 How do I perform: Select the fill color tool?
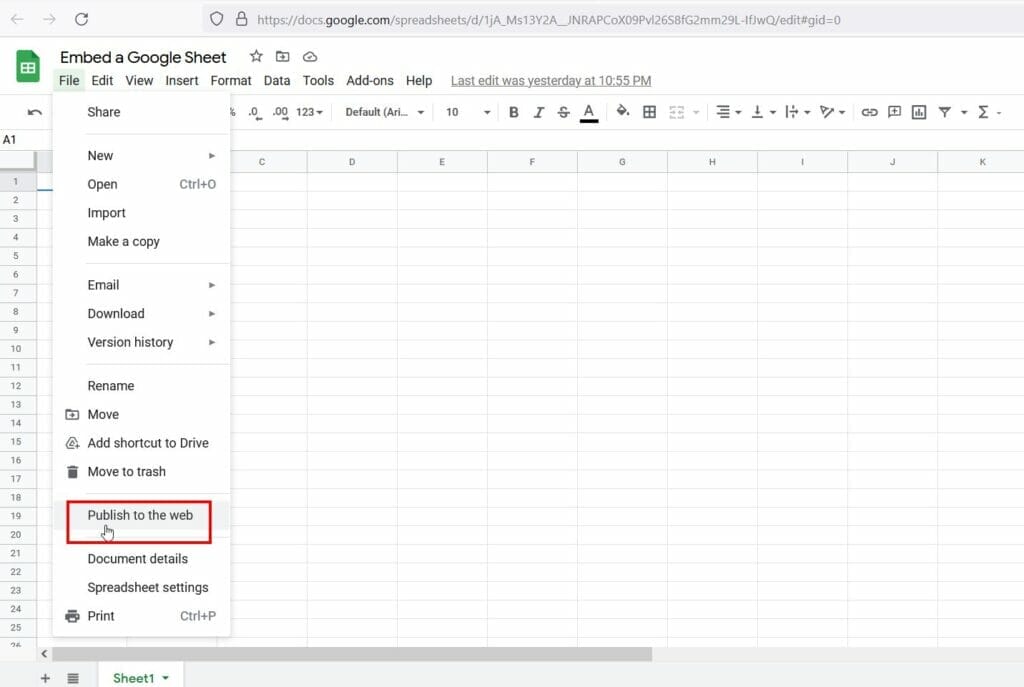click(x=623, y=112)
